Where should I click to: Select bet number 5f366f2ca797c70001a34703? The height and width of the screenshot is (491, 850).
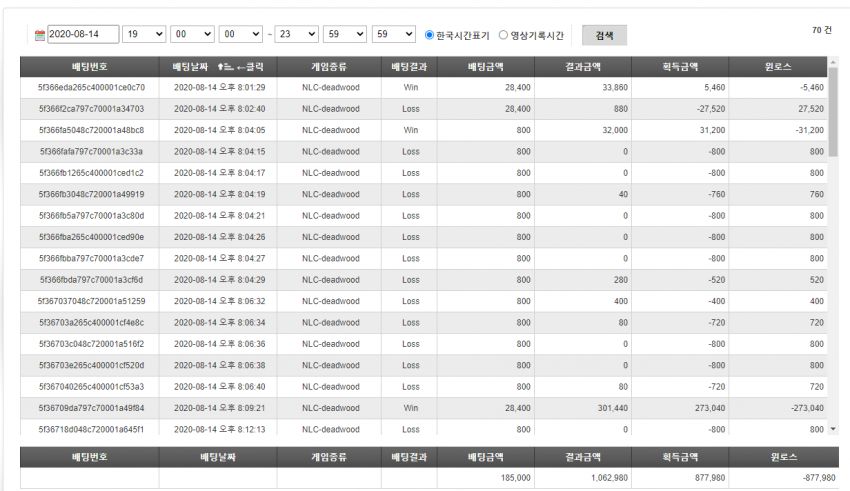pos(92,109)
